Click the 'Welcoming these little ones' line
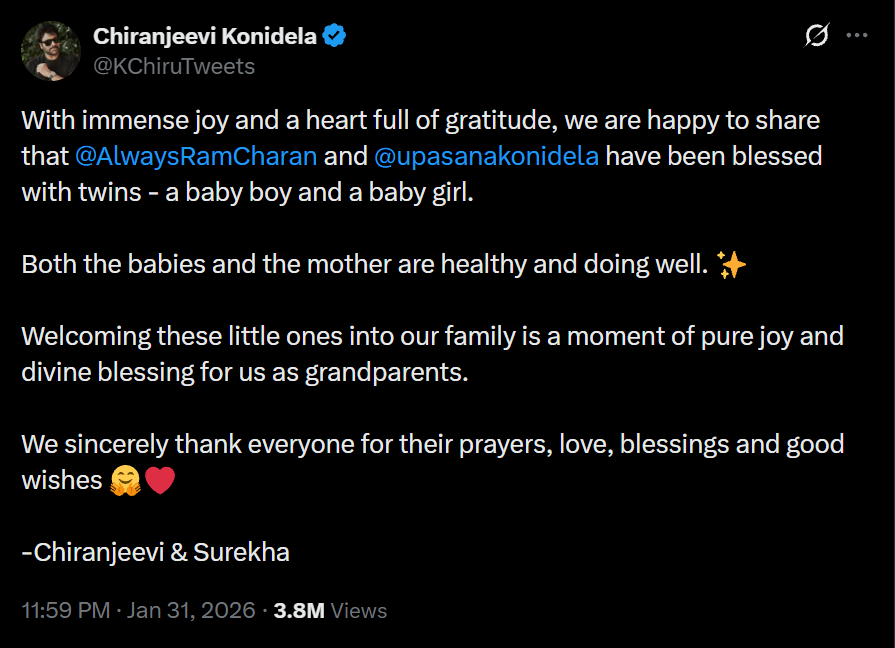The height and width of the screenshot is (648, 895). [x=432, y=336]
